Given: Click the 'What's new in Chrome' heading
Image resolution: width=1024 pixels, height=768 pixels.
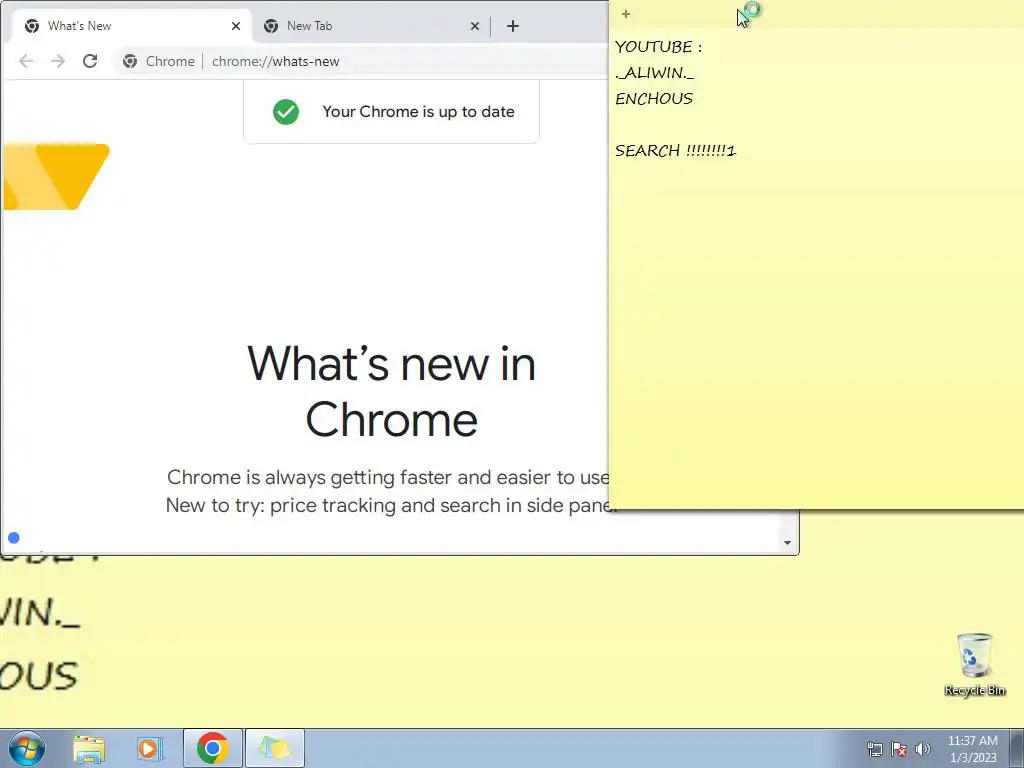Looking at the screenshot, I should pos(391,391).
